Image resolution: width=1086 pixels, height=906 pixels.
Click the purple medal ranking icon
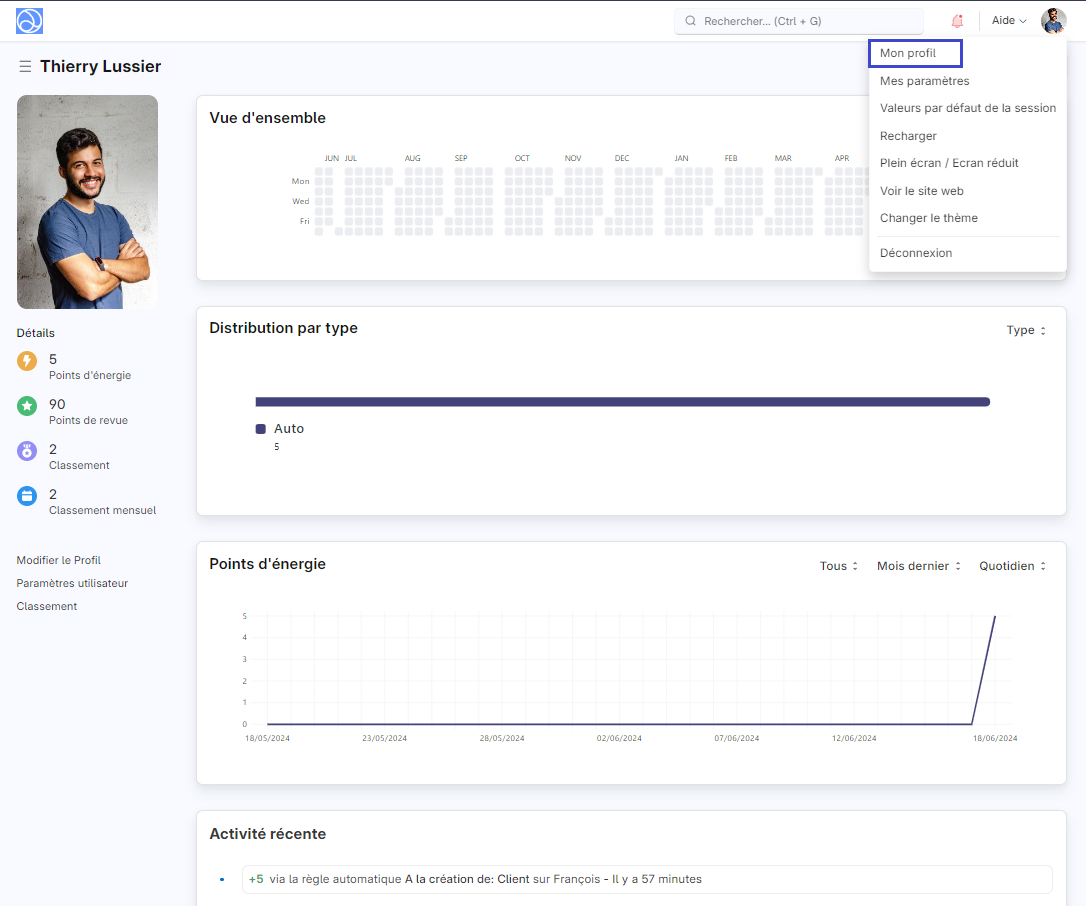point(27,451)
